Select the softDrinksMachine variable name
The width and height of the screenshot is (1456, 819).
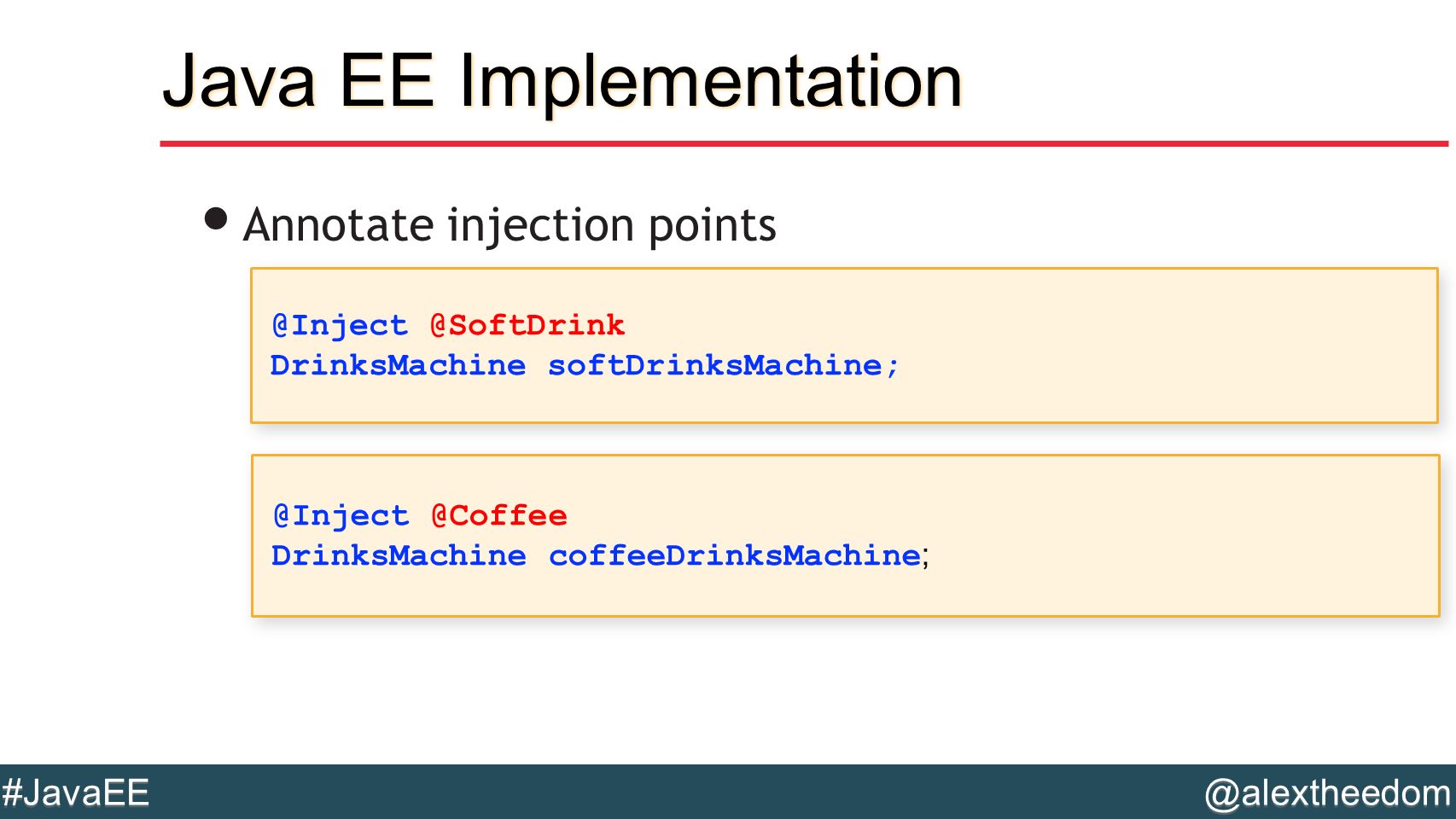click(x=715, y=365)
